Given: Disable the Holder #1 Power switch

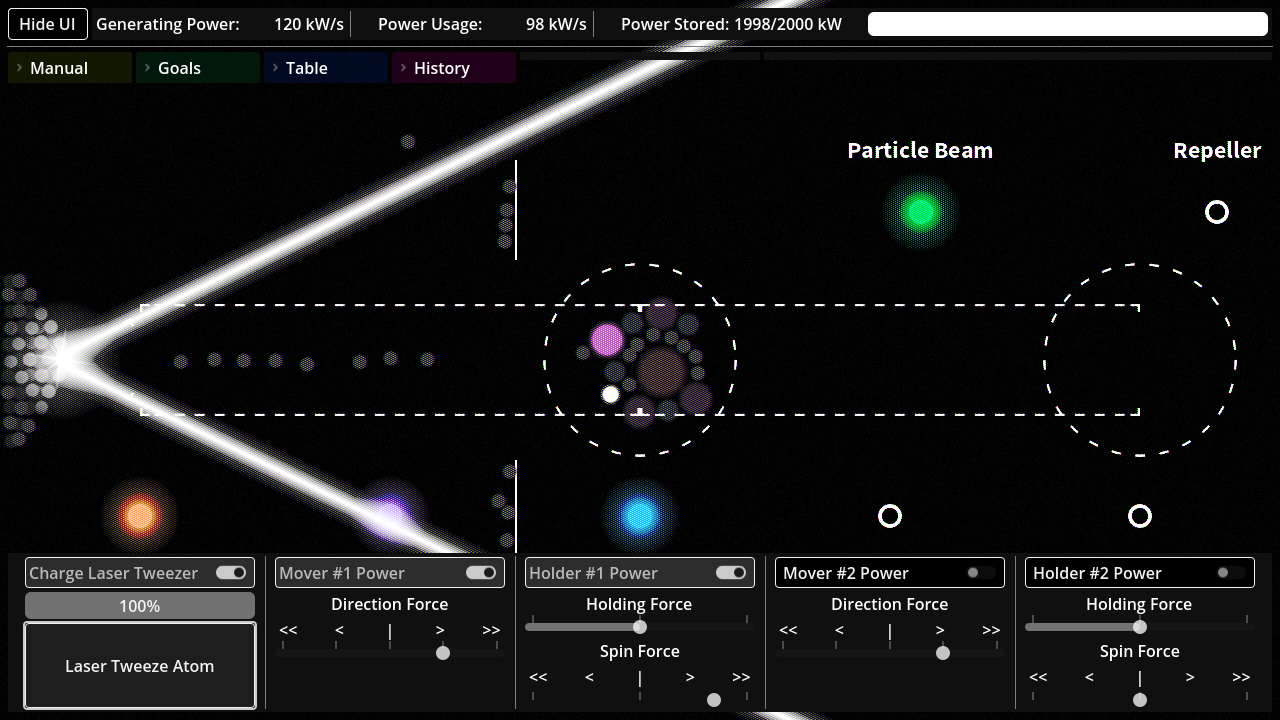Looking at the screenshot, I should pos(731,573).
